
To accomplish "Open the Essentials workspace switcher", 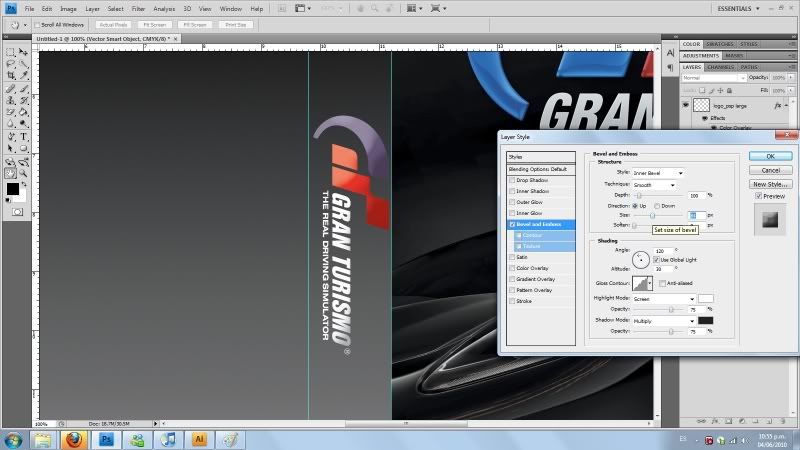I will [x=738, y=9].
